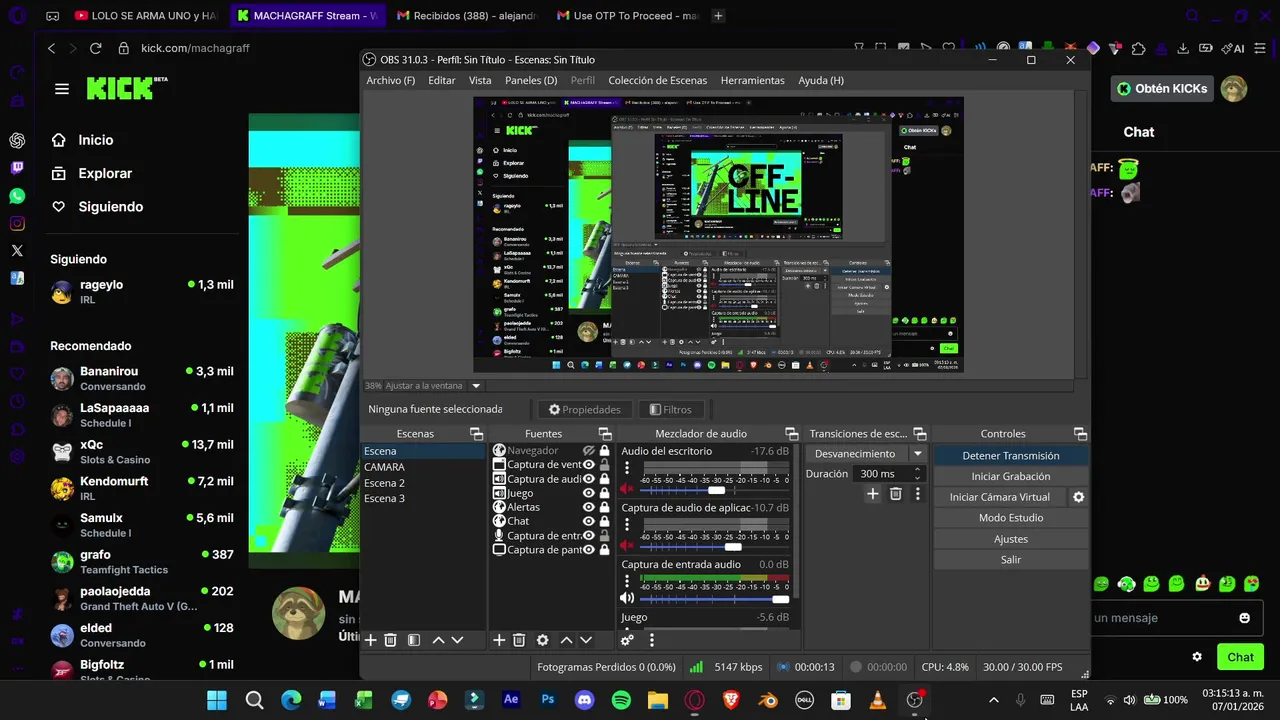The width and height of the screenshot is (1280, 720).
Task: Show the hidden Navegador source
Action: click(x=589, y=451)
